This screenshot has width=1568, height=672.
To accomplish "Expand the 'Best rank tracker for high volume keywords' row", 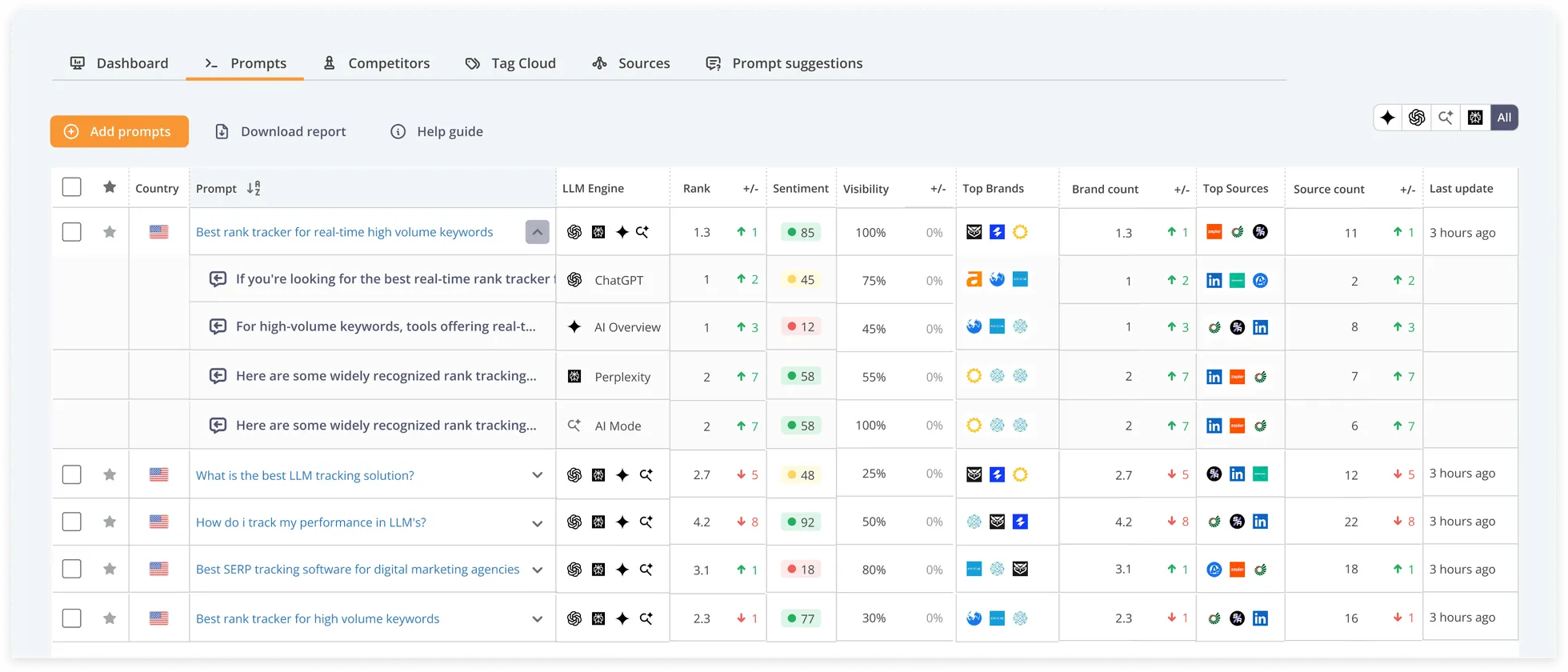I will [537, 618].
